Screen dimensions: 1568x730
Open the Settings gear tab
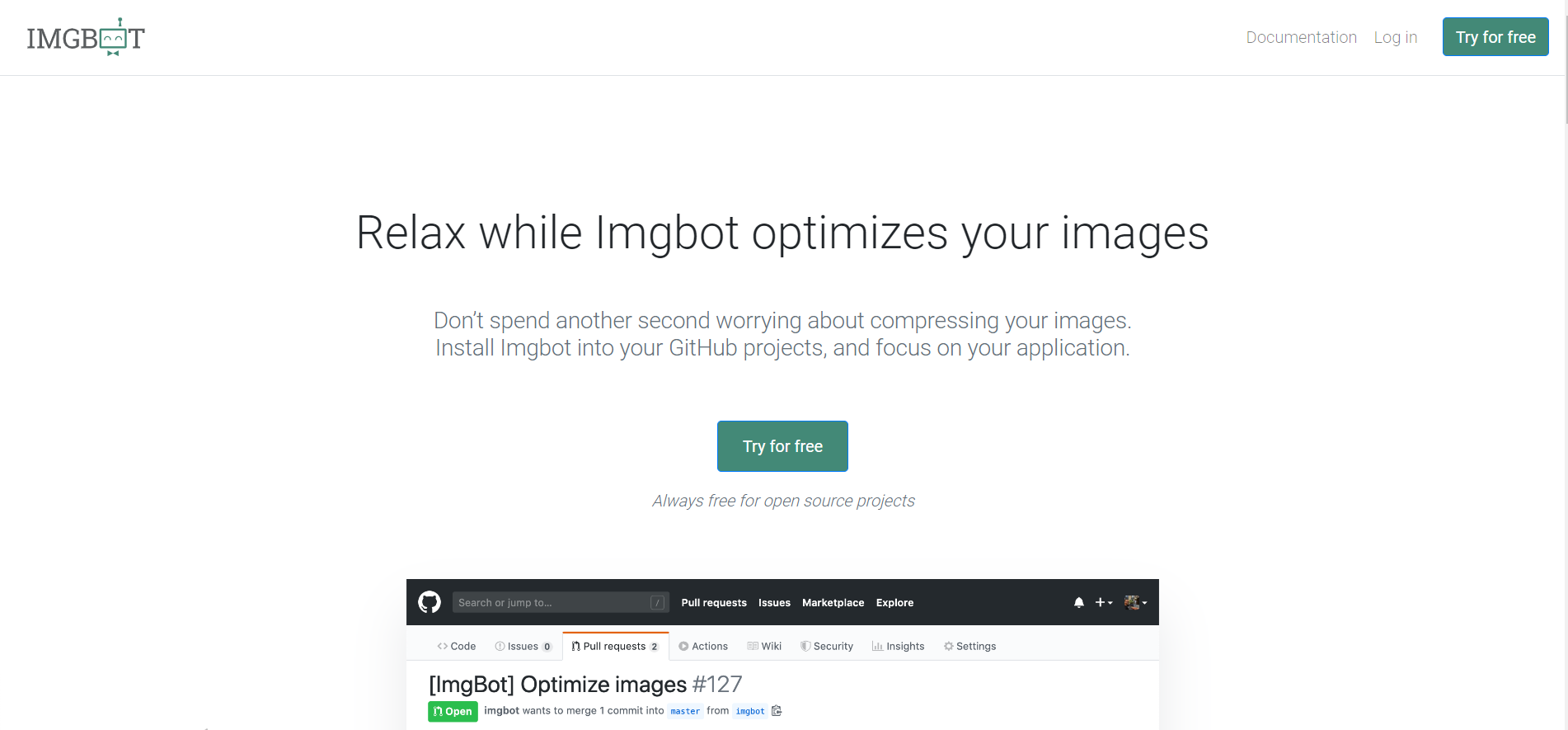(969, 647)
